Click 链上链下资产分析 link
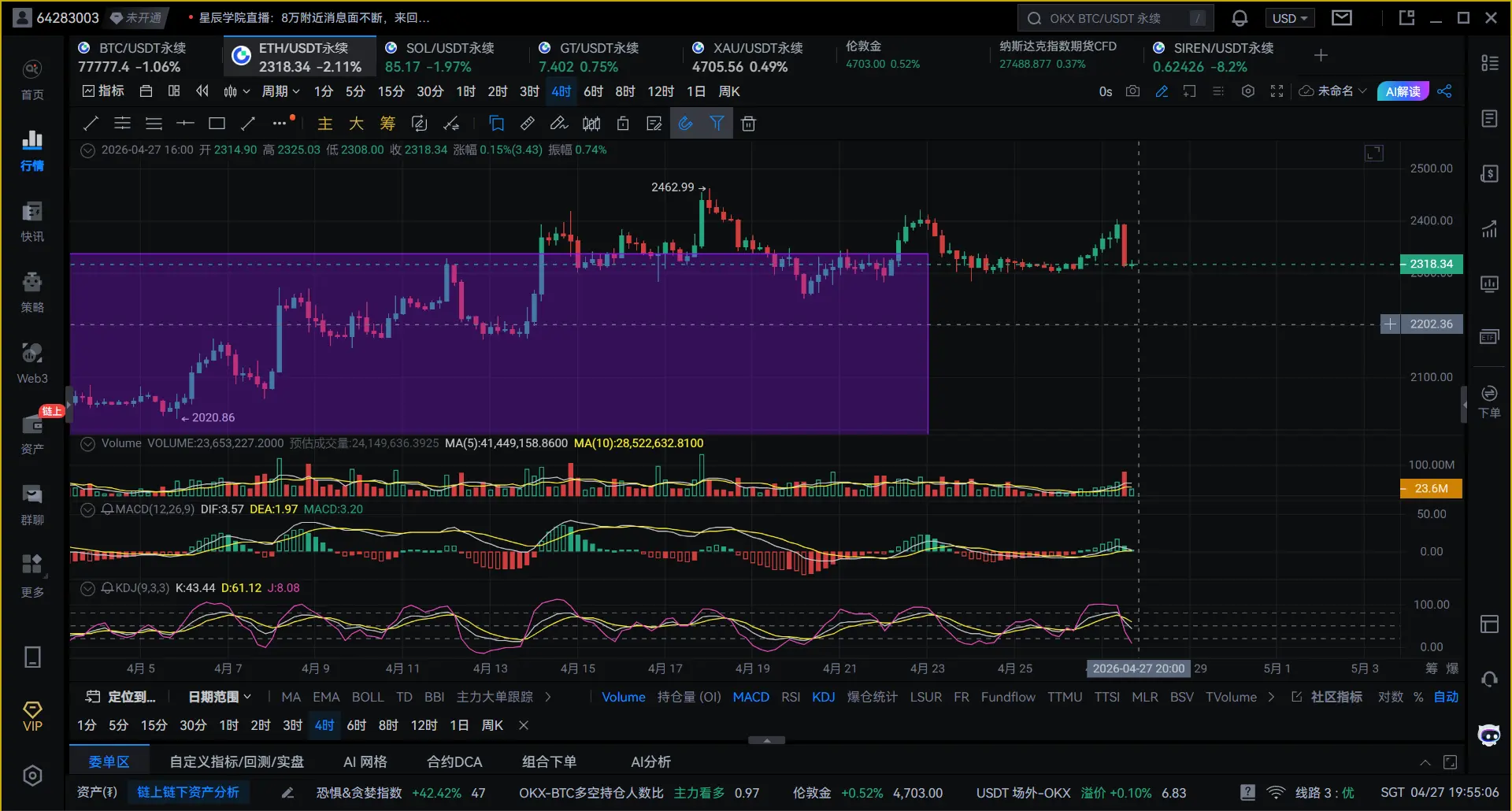 (188, 792)
